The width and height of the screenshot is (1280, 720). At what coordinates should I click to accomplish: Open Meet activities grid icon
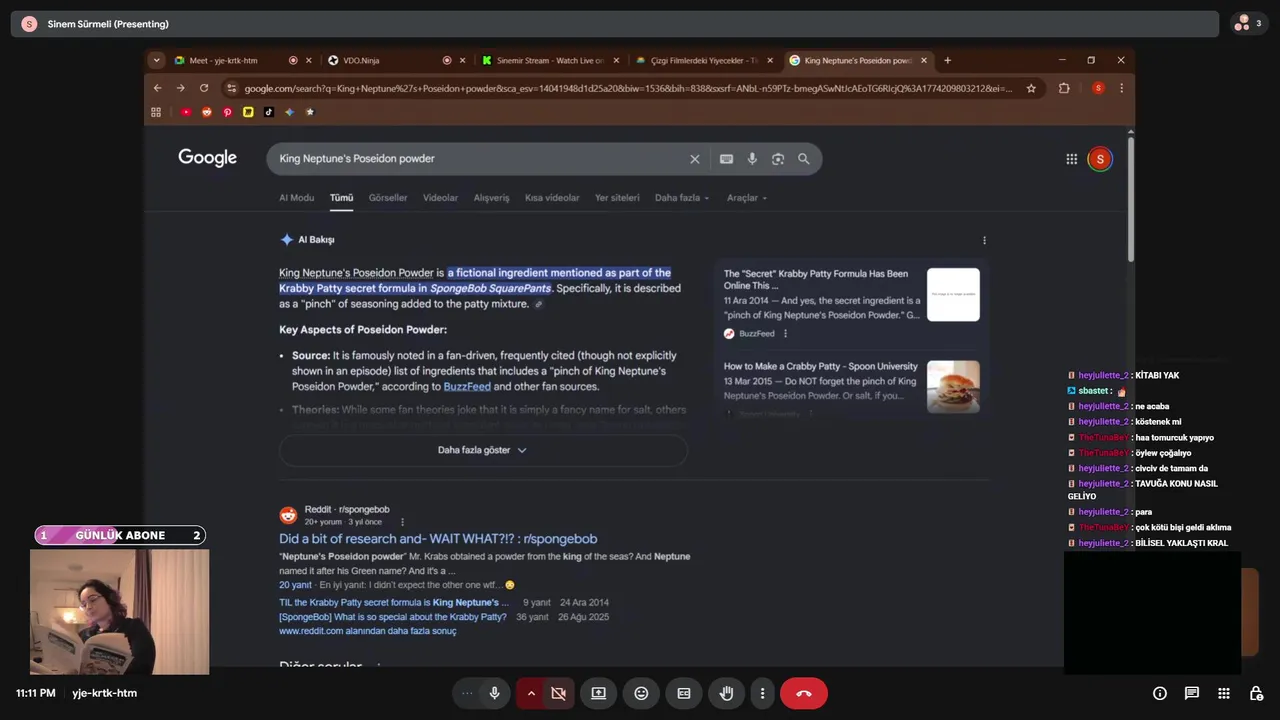click(1224, 693)
